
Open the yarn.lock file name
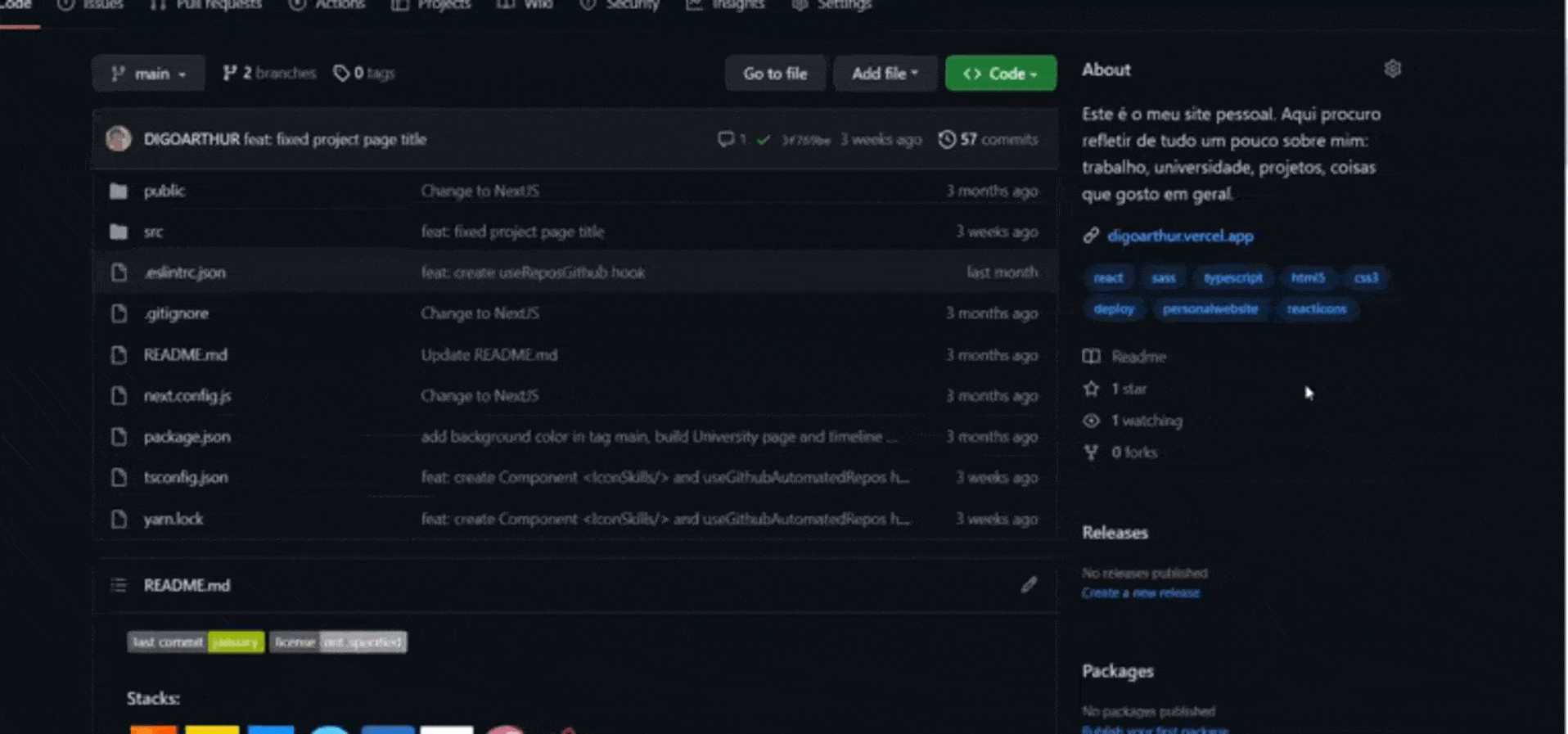173,519
